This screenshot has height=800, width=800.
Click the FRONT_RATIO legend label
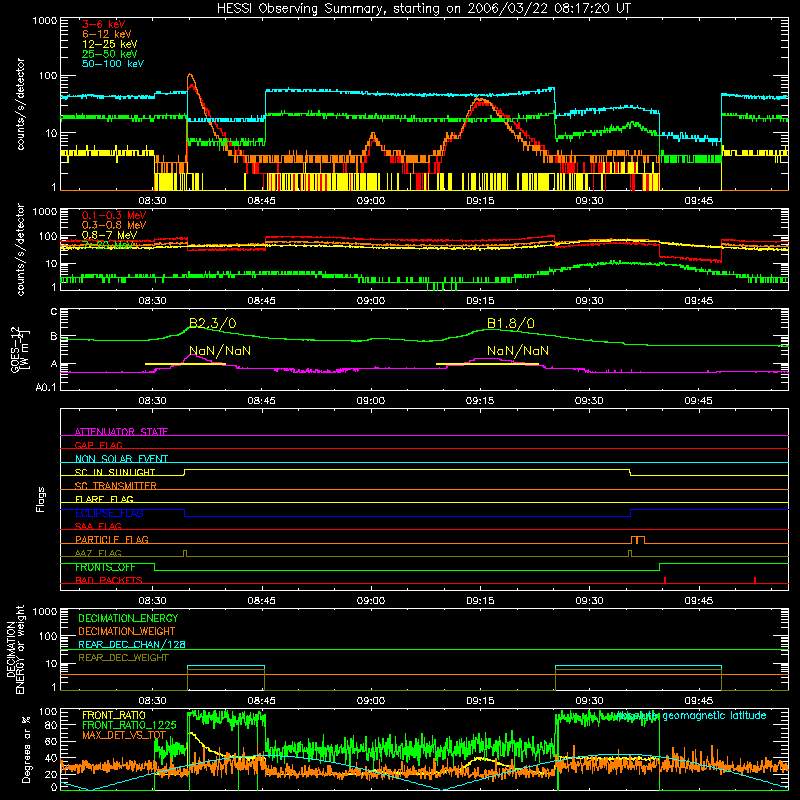click(114, 715)
